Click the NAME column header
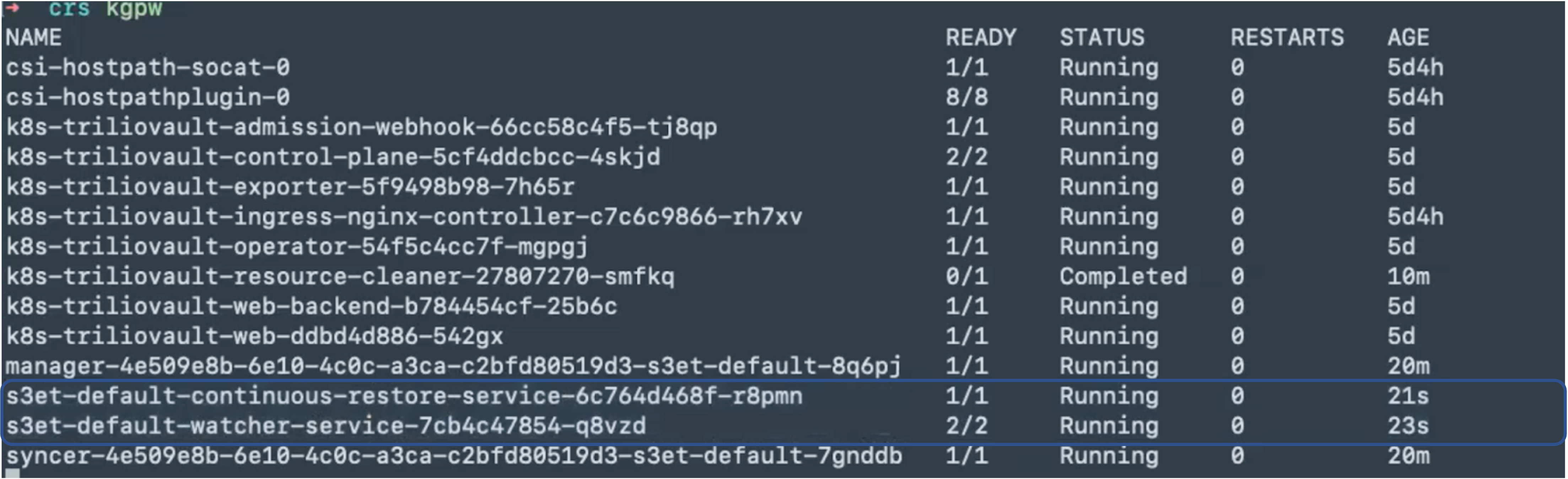Screen dimensions: 1568x479 pyautogui.click(x=33, y=38)
